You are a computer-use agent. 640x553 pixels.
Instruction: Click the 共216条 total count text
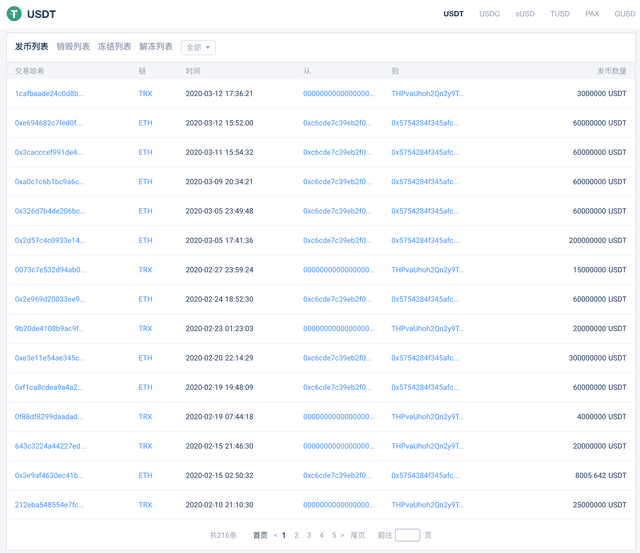pos(223,535)
